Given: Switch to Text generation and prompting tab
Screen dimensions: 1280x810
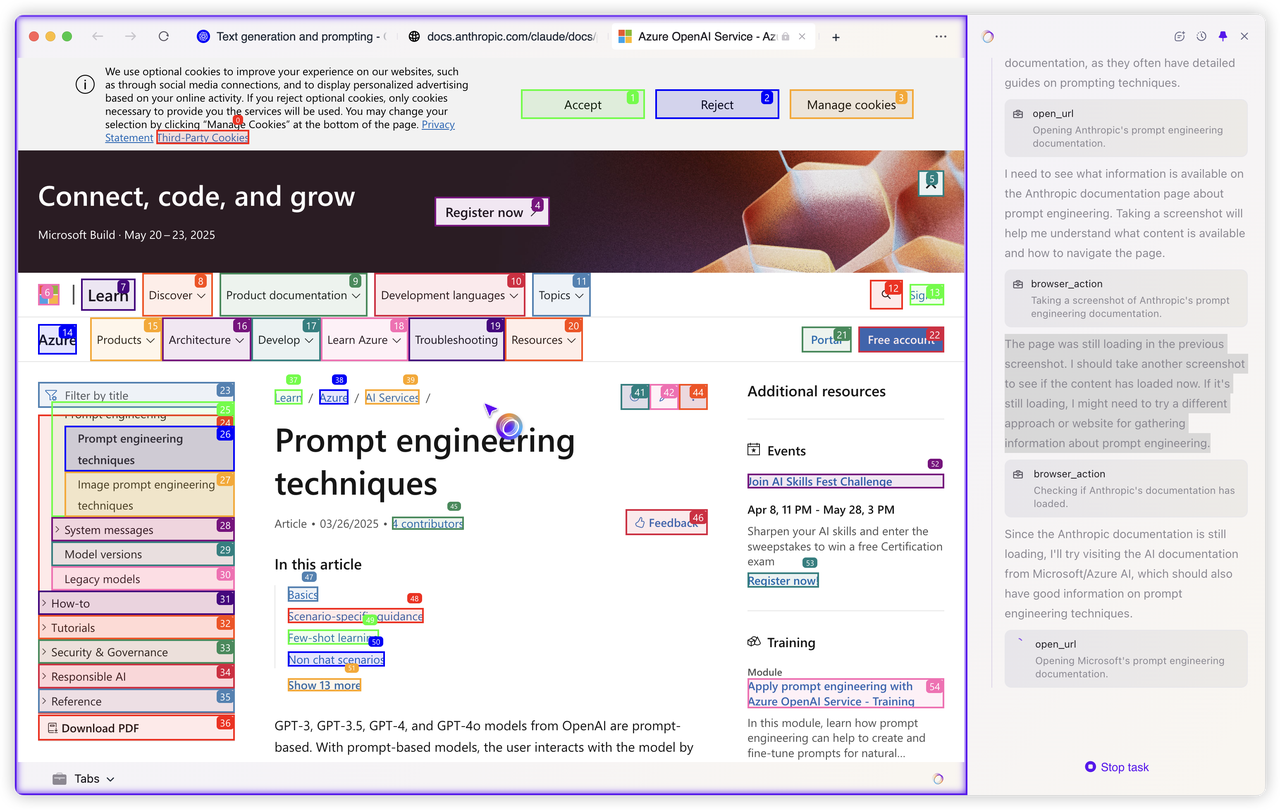Looking at the screenshot, I should pyautogui.click(x=291, y=37).
